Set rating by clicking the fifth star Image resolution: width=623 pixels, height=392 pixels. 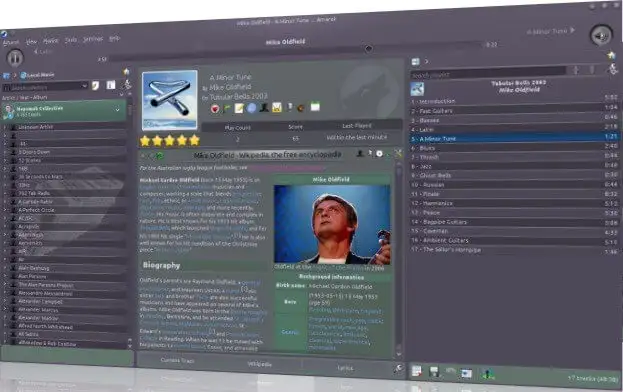194,140
